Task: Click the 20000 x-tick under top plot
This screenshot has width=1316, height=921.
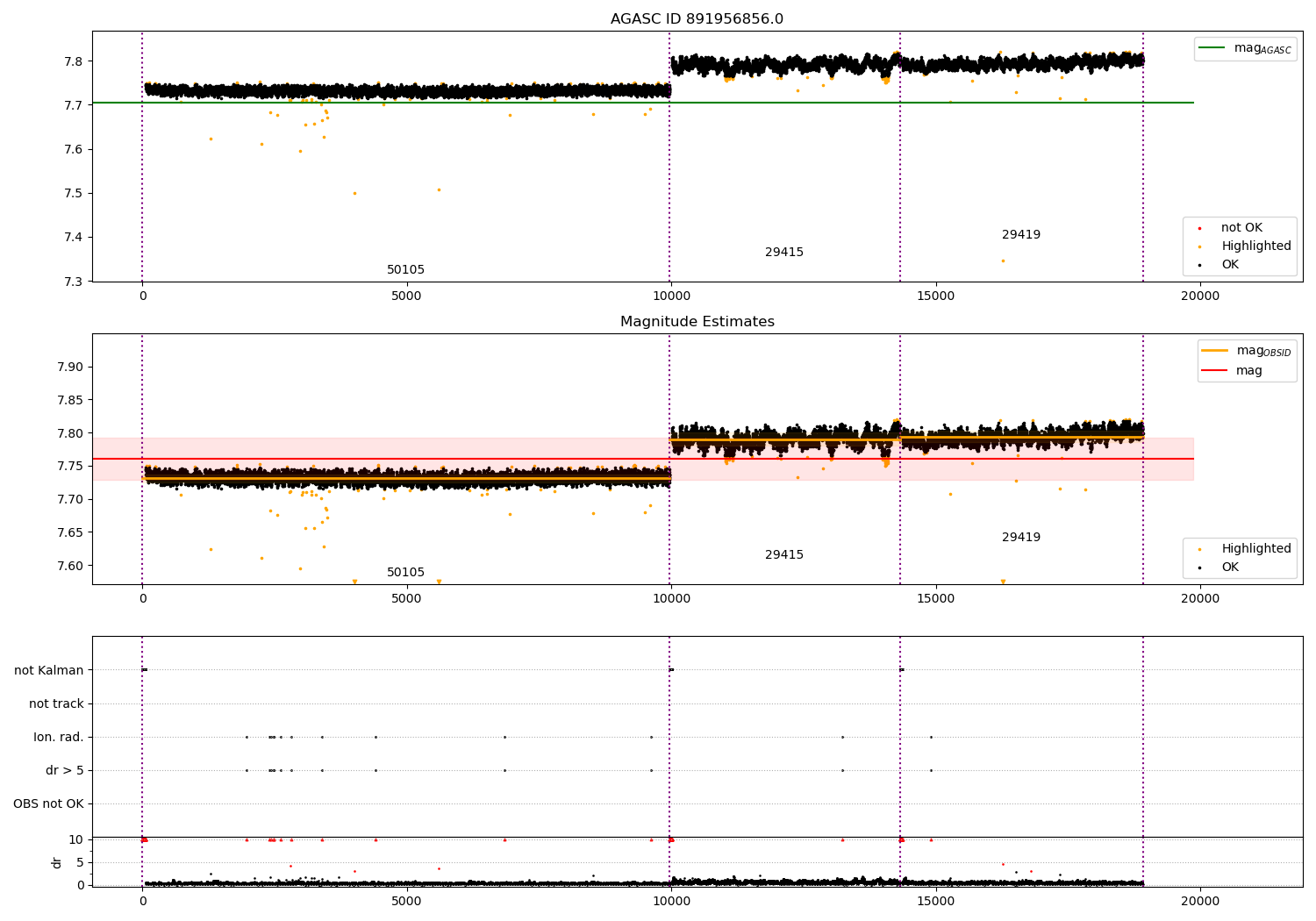Action: pyautogui.click(x=1200, y=296)
